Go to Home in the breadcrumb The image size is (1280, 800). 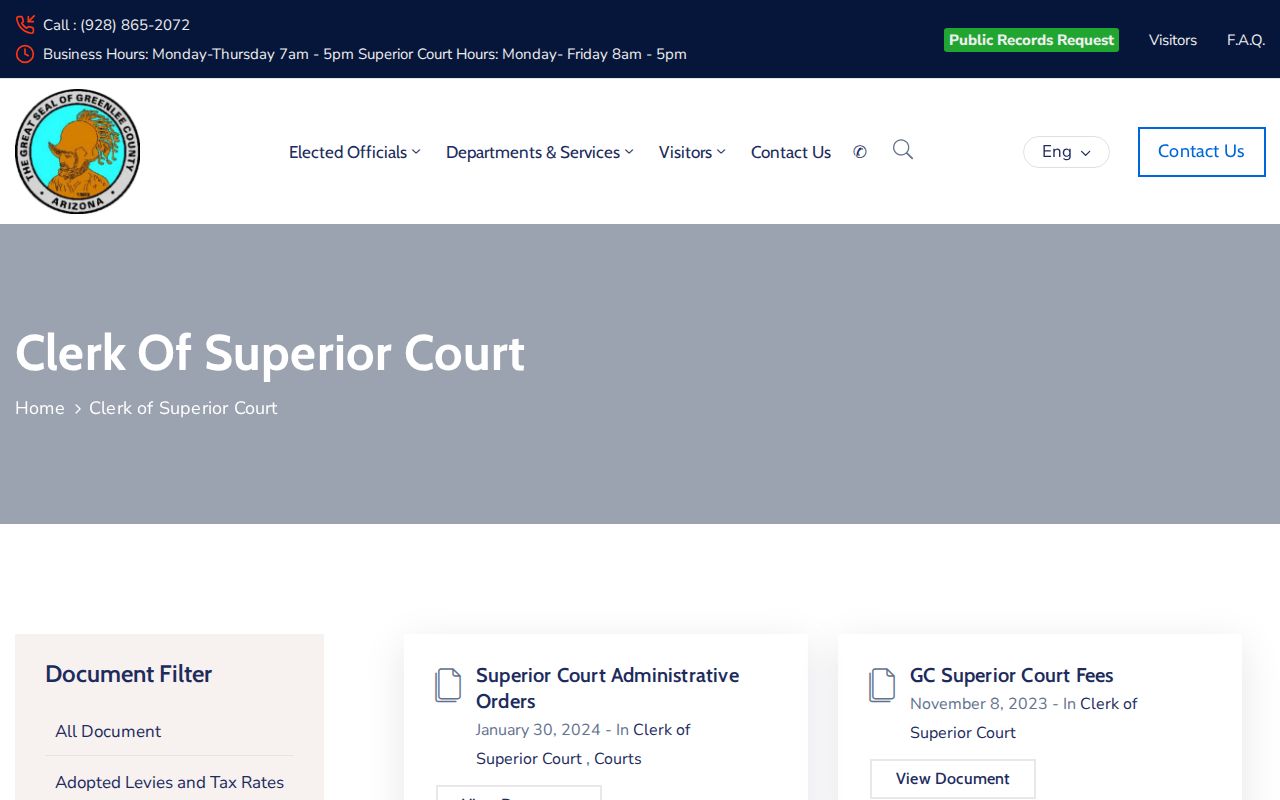coord(40,408)
